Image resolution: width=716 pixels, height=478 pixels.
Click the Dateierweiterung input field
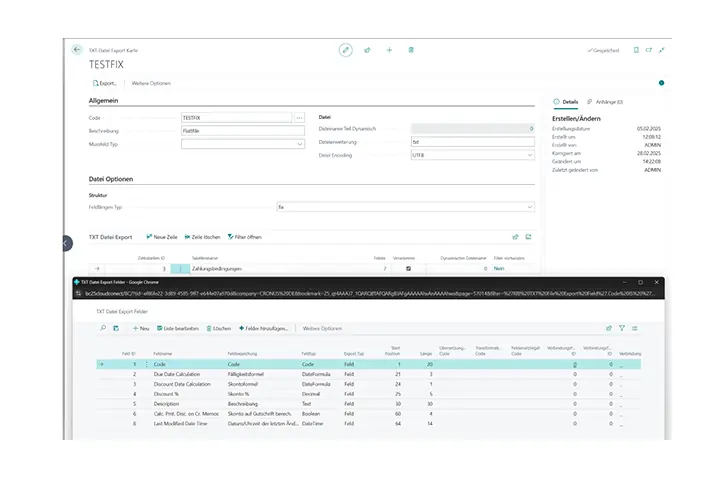(x=473, y=142)
